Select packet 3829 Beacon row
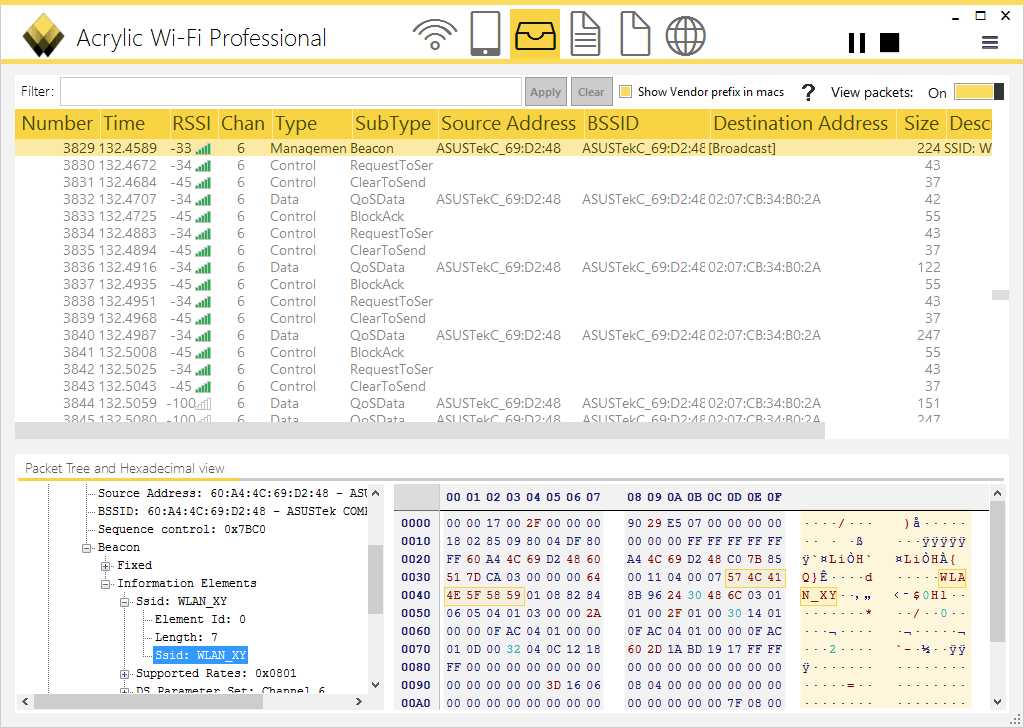The width and height of the screenshot is (1024, 728). click(503, 148)
